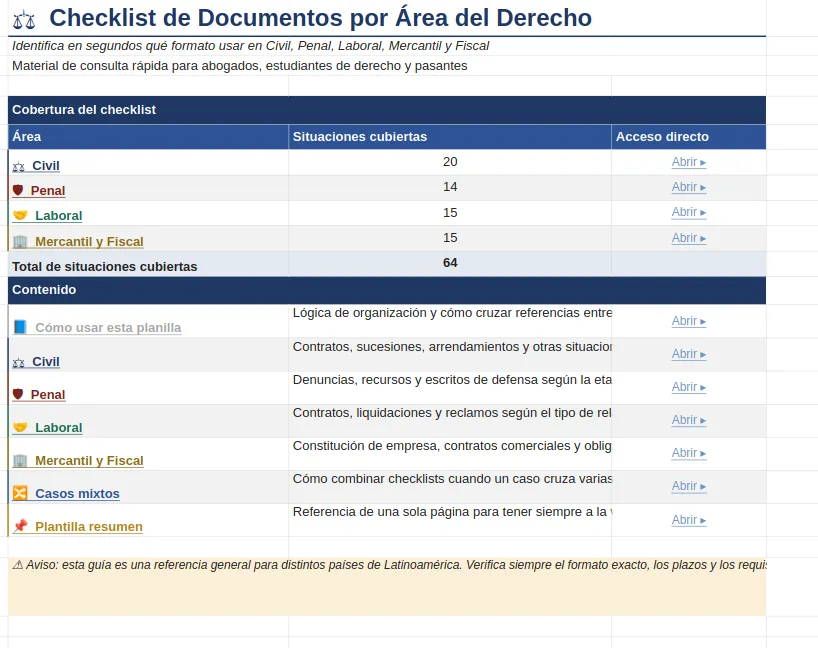Click the shield icon before Penal under Contenido
The height and width of the screenshot is (648, 818).
point(18,394)
